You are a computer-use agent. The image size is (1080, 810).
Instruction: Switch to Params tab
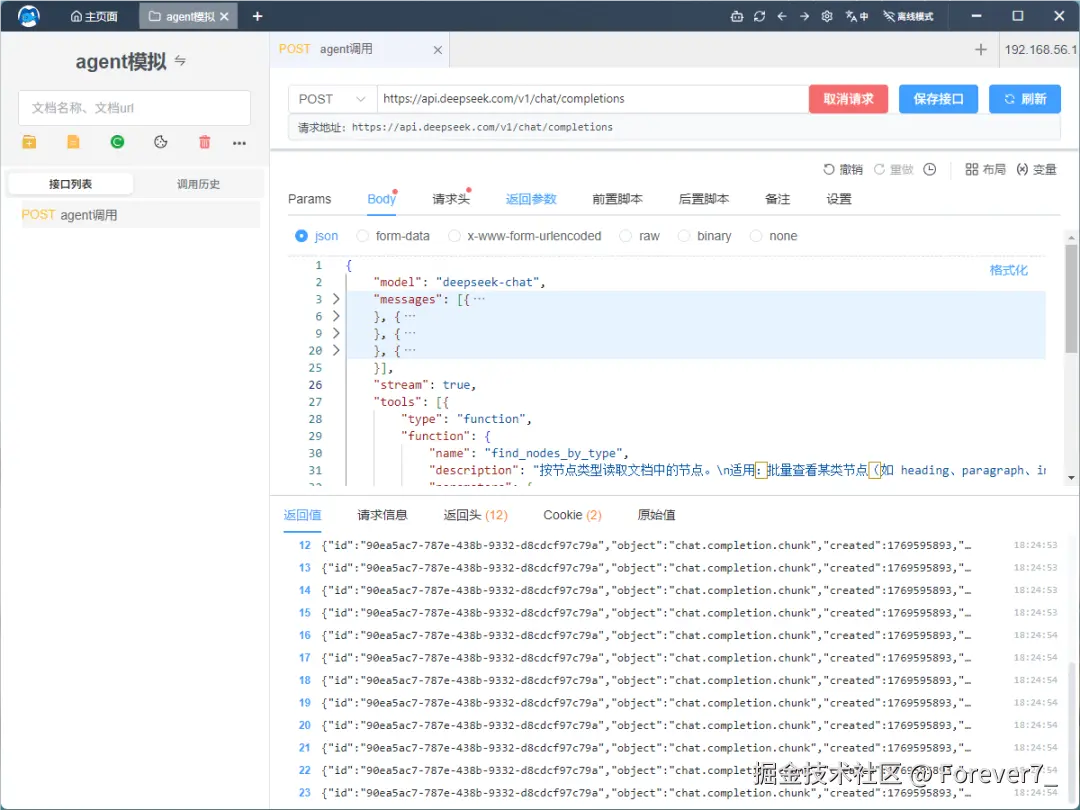coord(309,199)
